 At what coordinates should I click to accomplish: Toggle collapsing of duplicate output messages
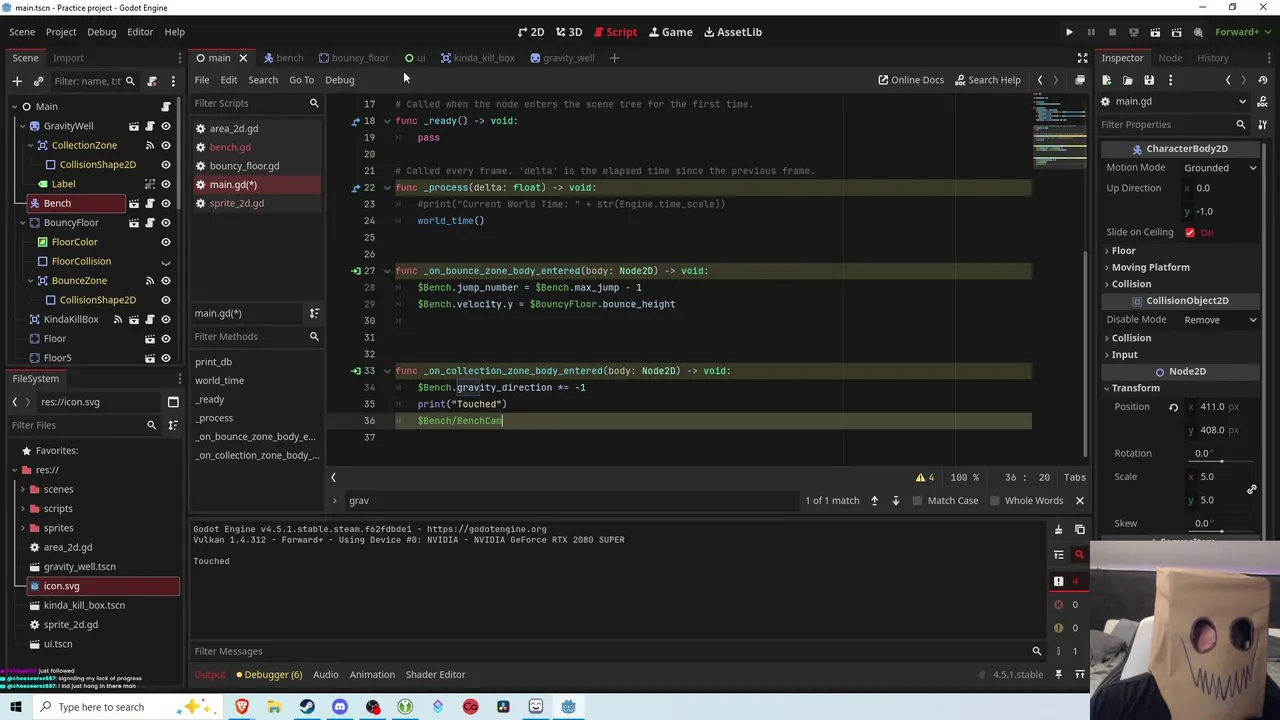click(1059, 554)
